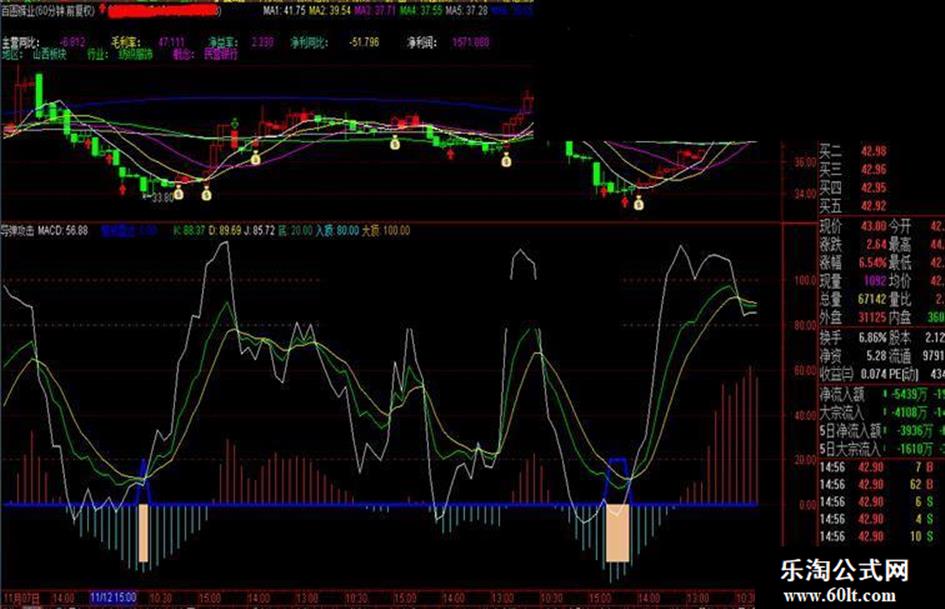The image size is (945, 609).
Task: Click the MA5: 37.28 indicator value
Action: (467, 10)
